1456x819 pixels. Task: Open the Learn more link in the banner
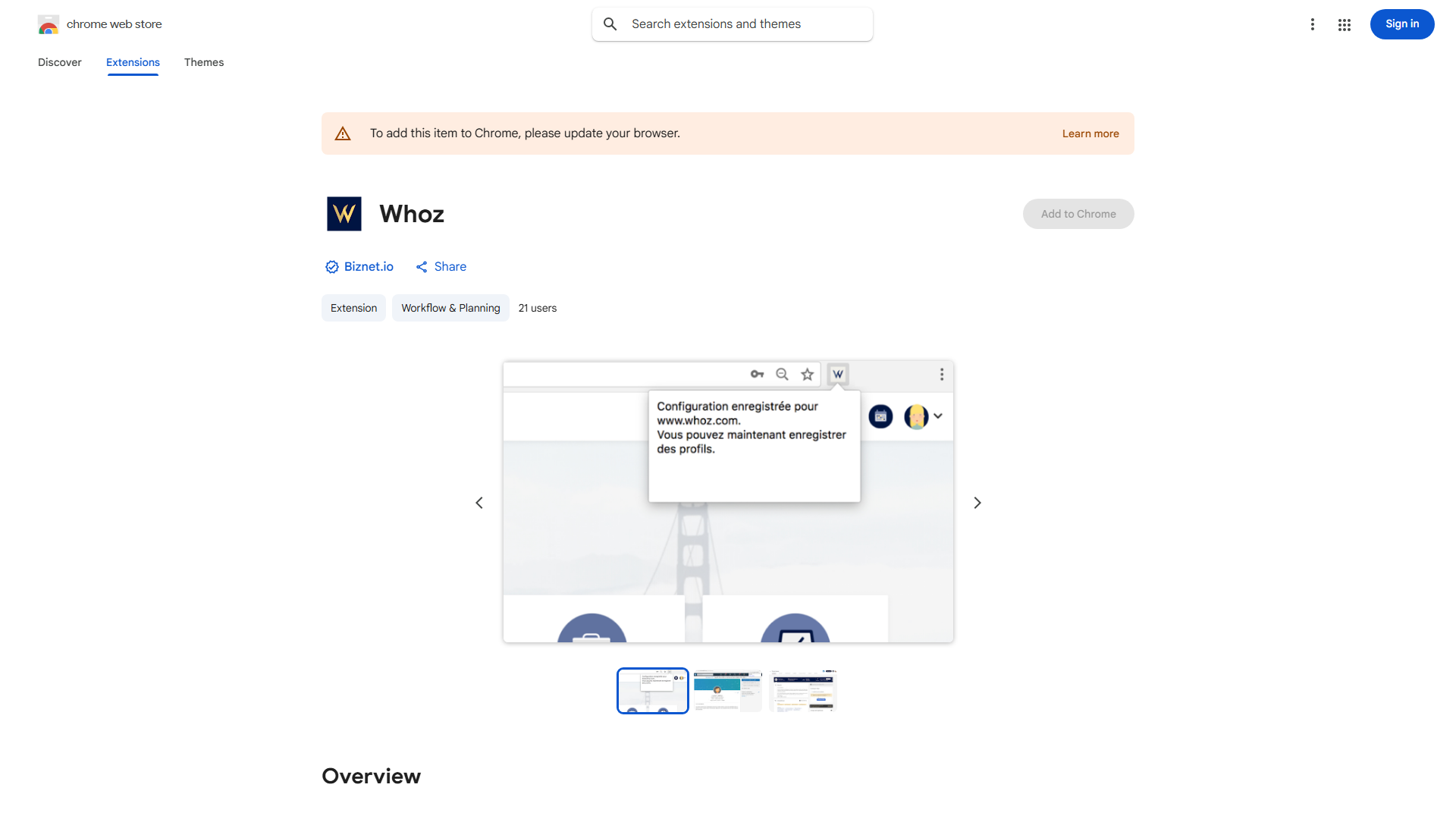tap(1090, 133)
